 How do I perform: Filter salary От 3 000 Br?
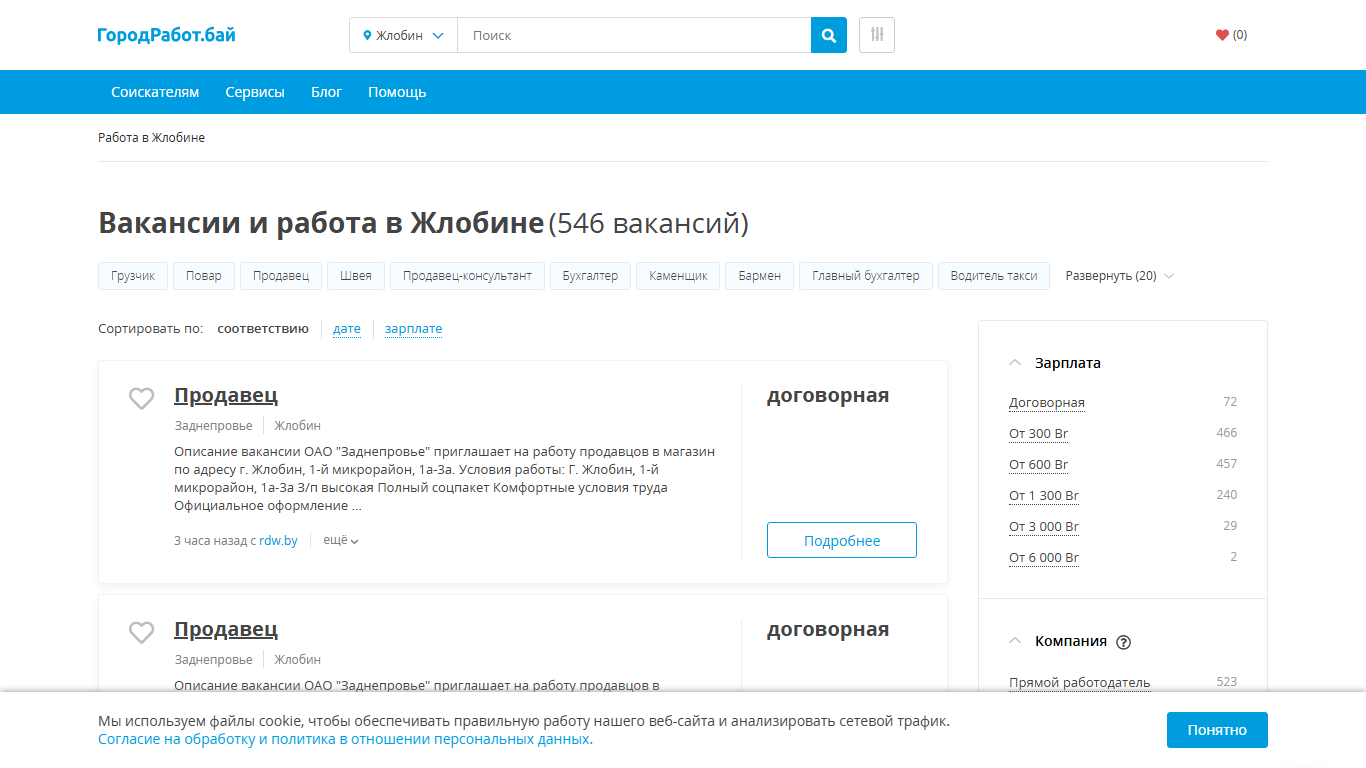(x=1044, y=527)
